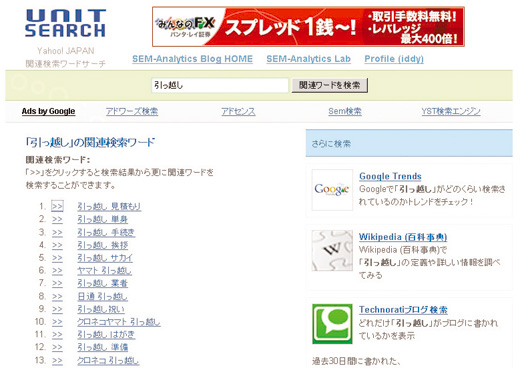Open Profile (iddy) link
The image size is (520, 368).
click(x=394, y=59)
